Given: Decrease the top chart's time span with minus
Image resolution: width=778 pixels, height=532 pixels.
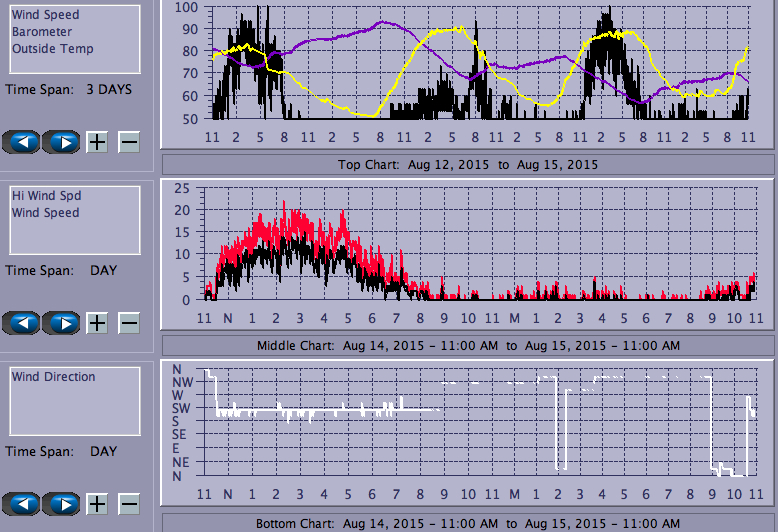Looking at the screenshot, I should 129,141.
